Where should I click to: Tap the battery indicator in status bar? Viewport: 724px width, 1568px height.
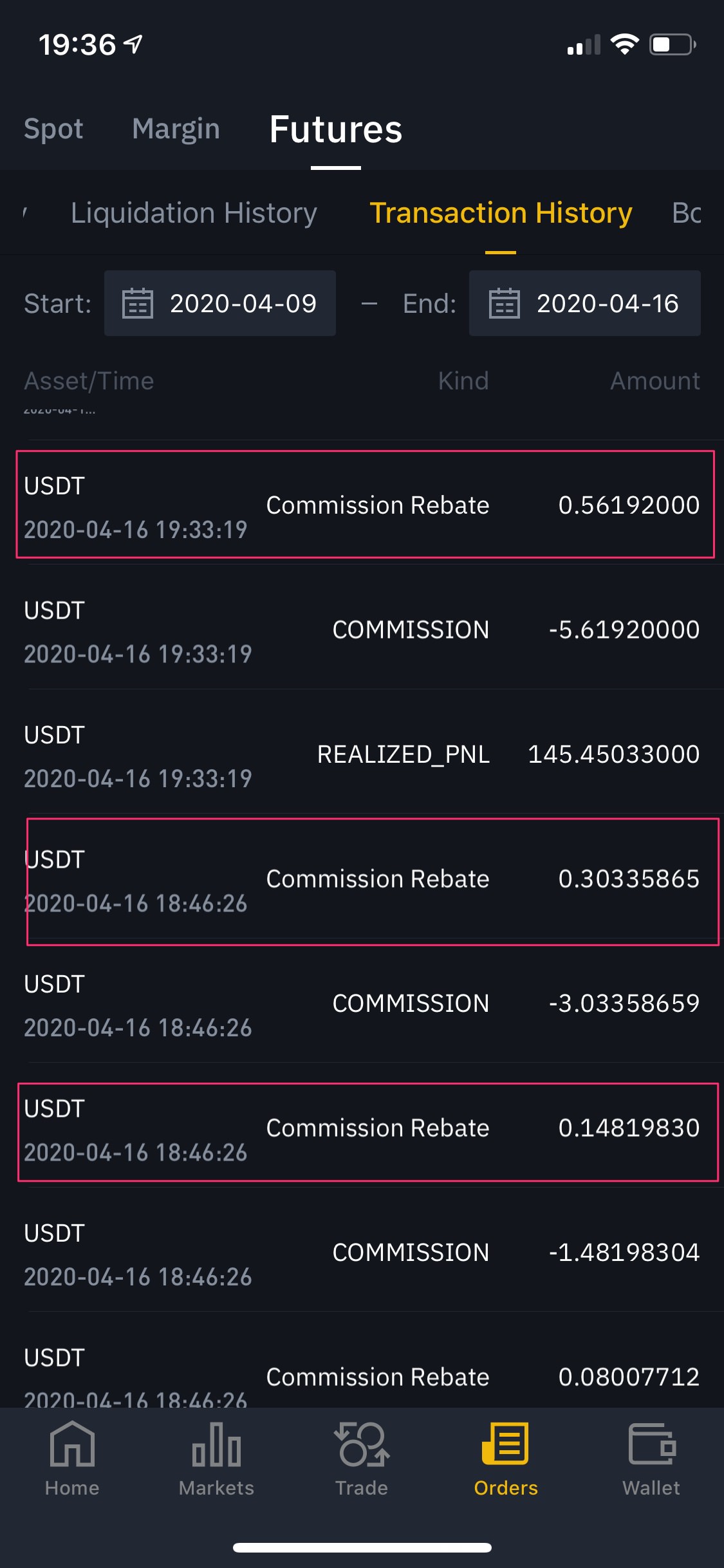coord(673,45)
